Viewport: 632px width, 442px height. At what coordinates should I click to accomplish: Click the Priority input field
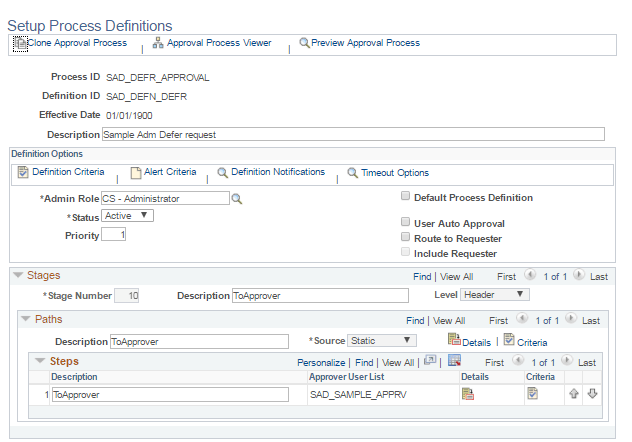coord(114,234)
